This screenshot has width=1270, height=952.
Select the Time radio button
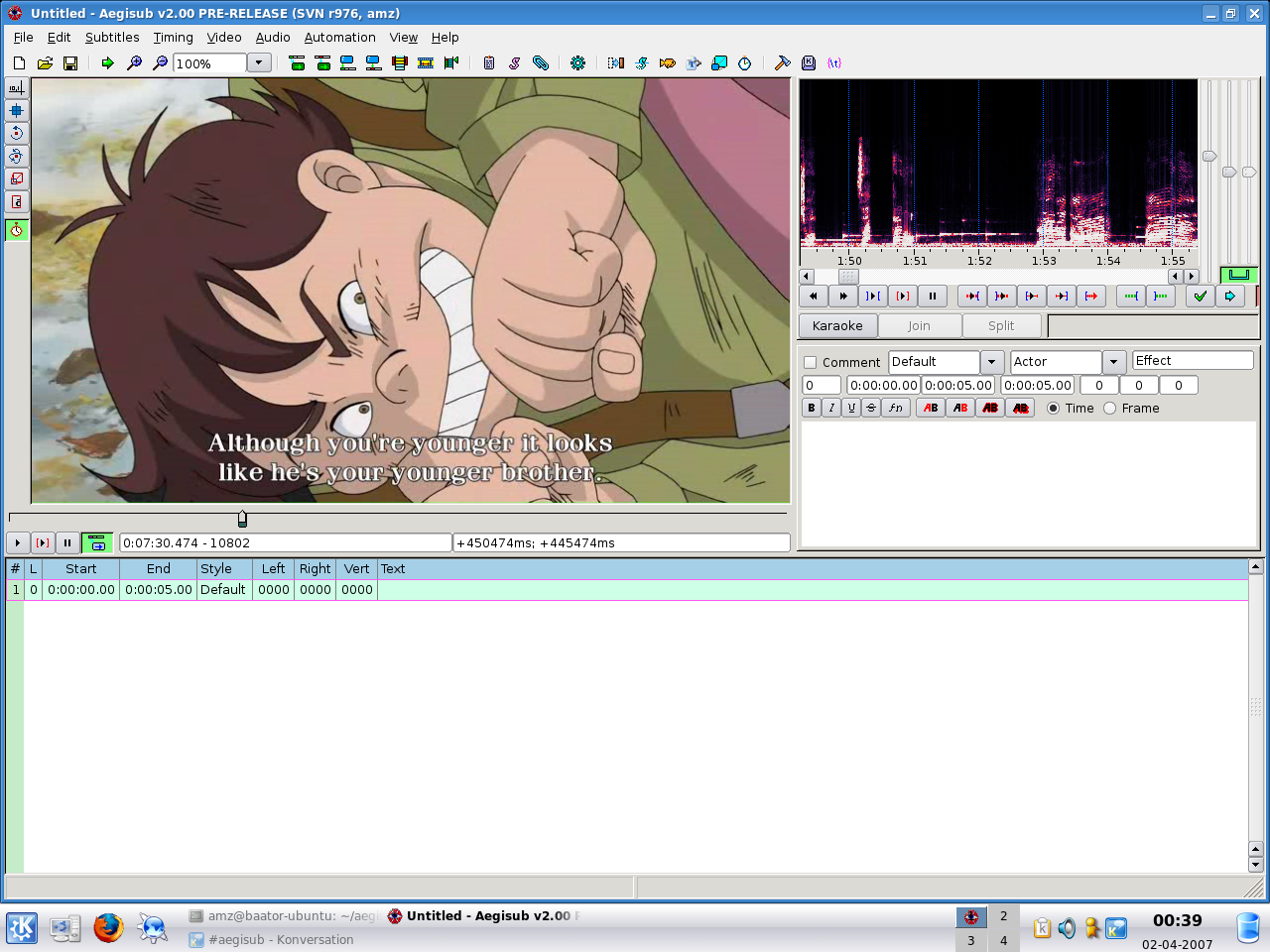(1054, 409)
